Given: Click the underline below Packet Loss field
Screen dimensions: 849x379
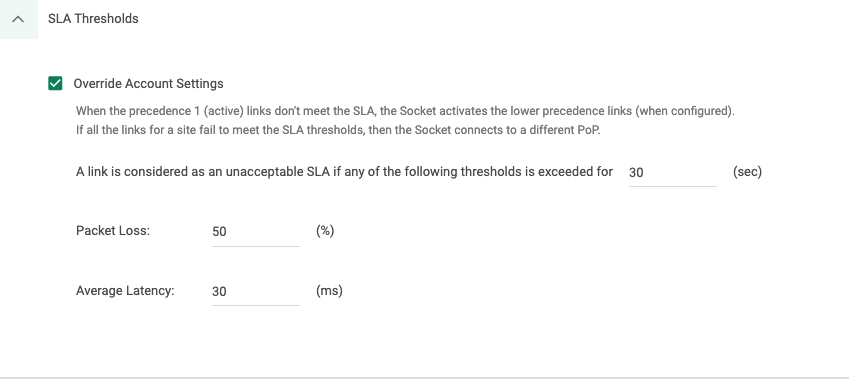Looking at the screenshot, I should click(x=256, y=246).
